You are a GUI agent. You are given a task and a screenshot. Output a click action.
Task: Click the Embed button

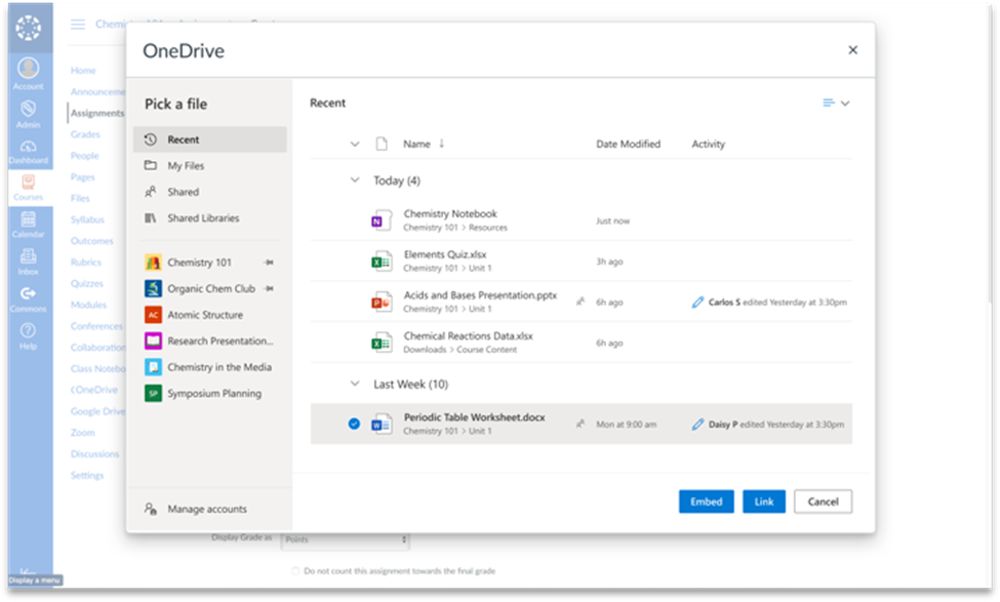click(706, 502)
